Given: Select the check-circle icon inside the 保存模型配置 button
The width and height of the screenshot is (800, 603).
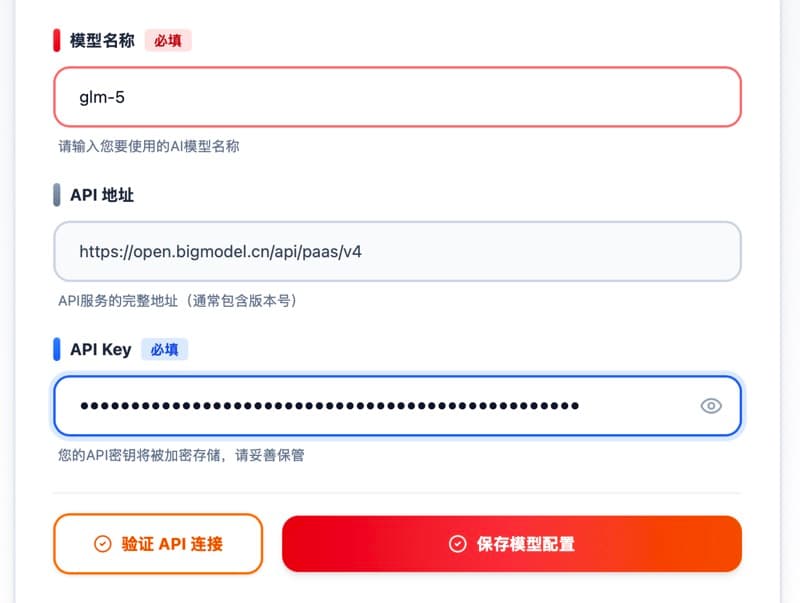Looking at the screenshot, I should [x=456, y=543].
